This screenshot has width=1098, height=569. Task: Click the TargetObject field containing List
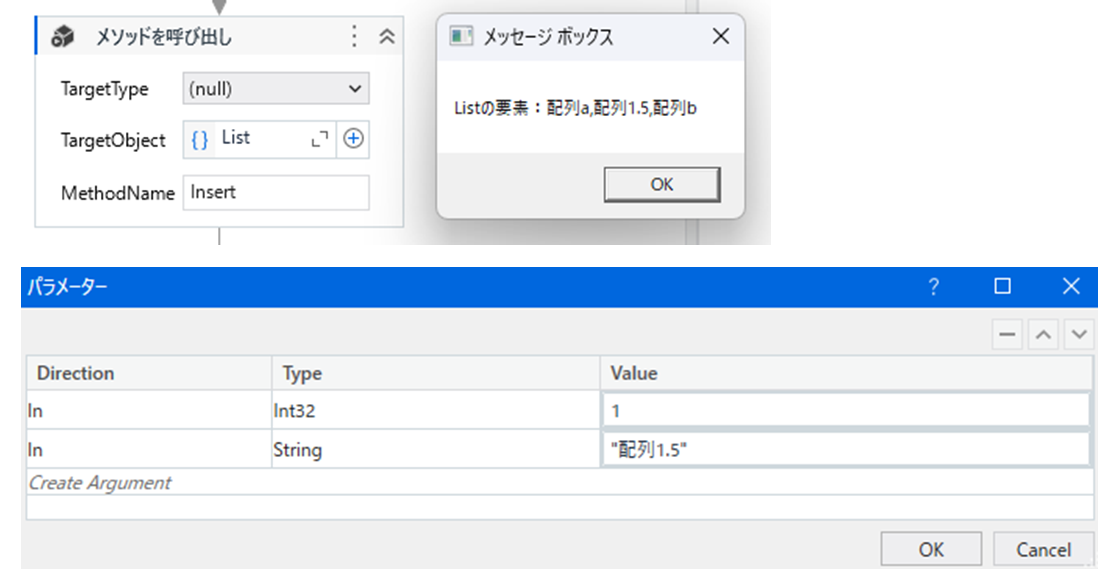[x=260, y=139]
